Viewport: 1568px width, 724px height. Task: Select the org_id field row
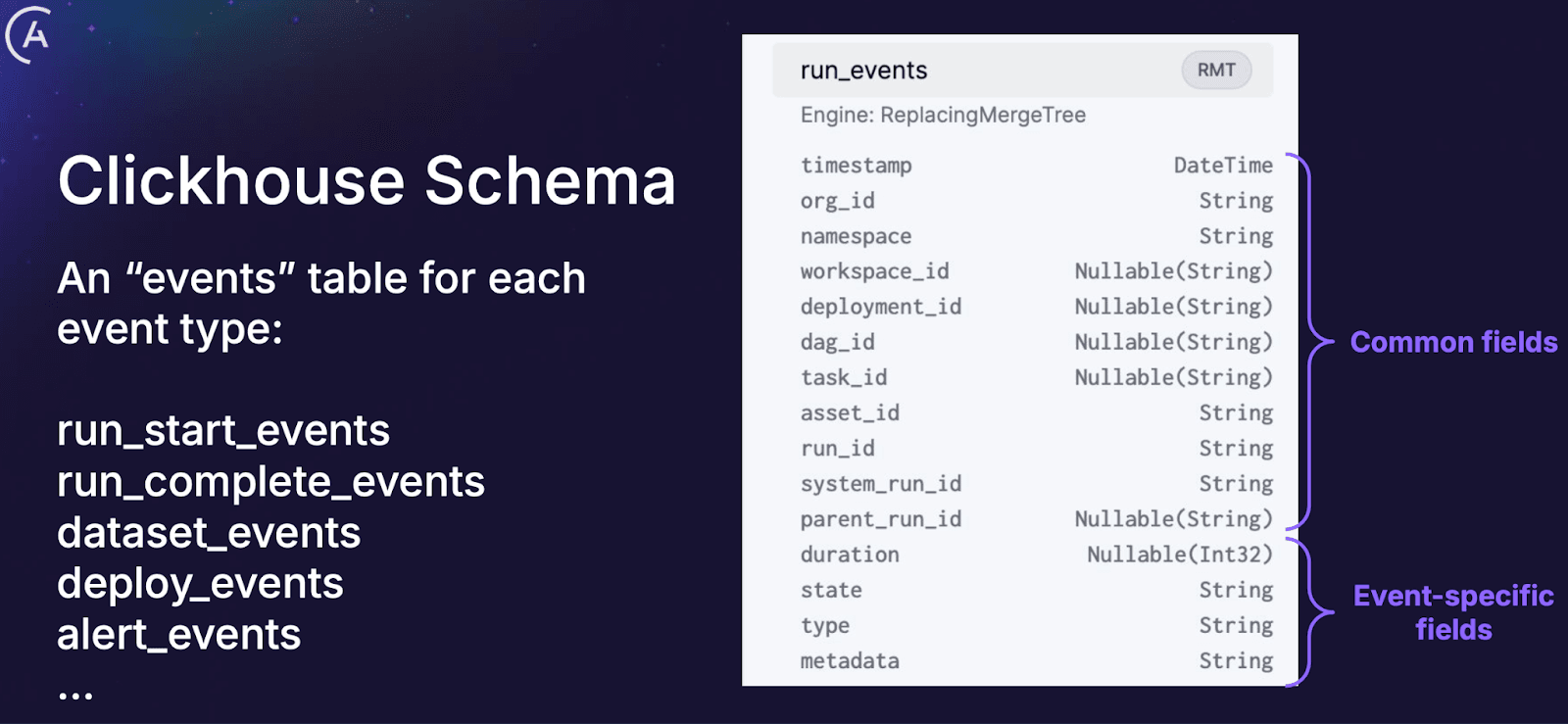point(1035,201)
